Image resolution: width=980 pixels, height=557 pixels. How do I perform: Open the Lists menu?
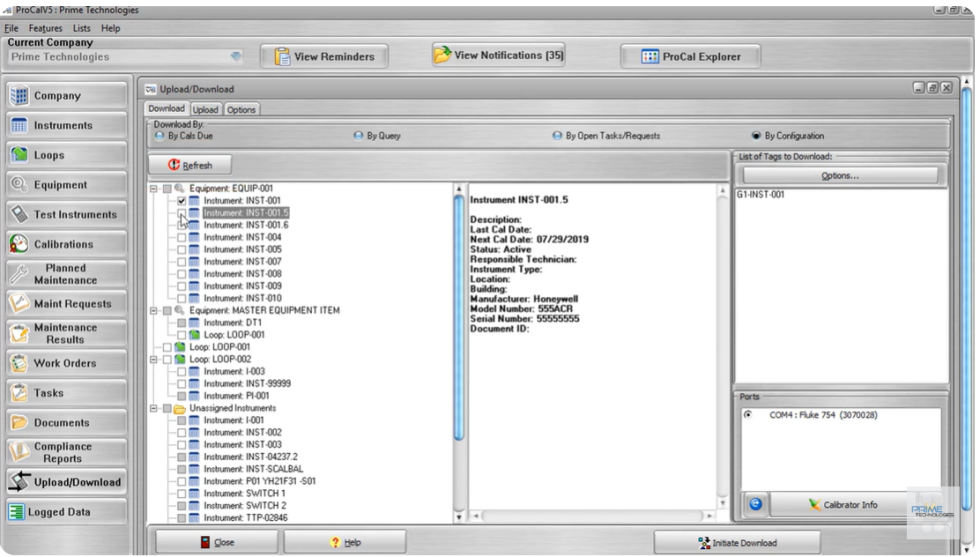point(81,28)
